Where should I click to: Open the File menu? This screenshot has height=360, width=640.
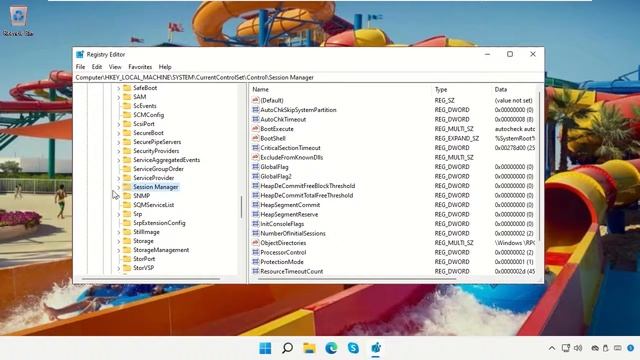80,67
